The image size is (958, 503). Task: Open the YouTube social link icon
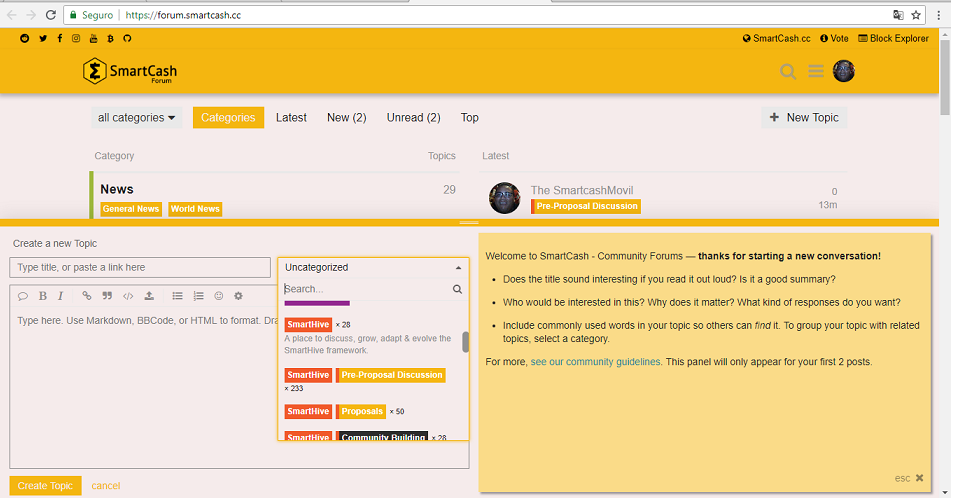coord(93,38)
